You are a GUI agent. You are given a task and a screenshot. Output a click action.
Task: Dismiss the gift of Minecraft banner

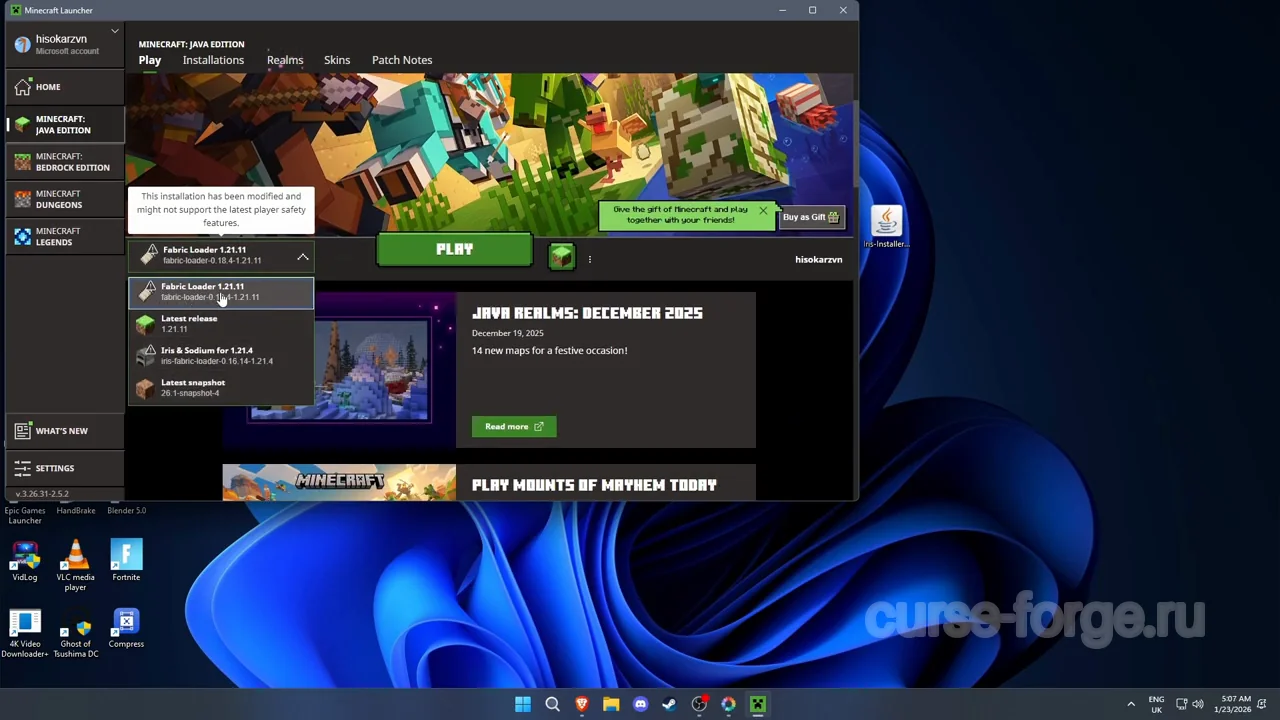[763, 210]
